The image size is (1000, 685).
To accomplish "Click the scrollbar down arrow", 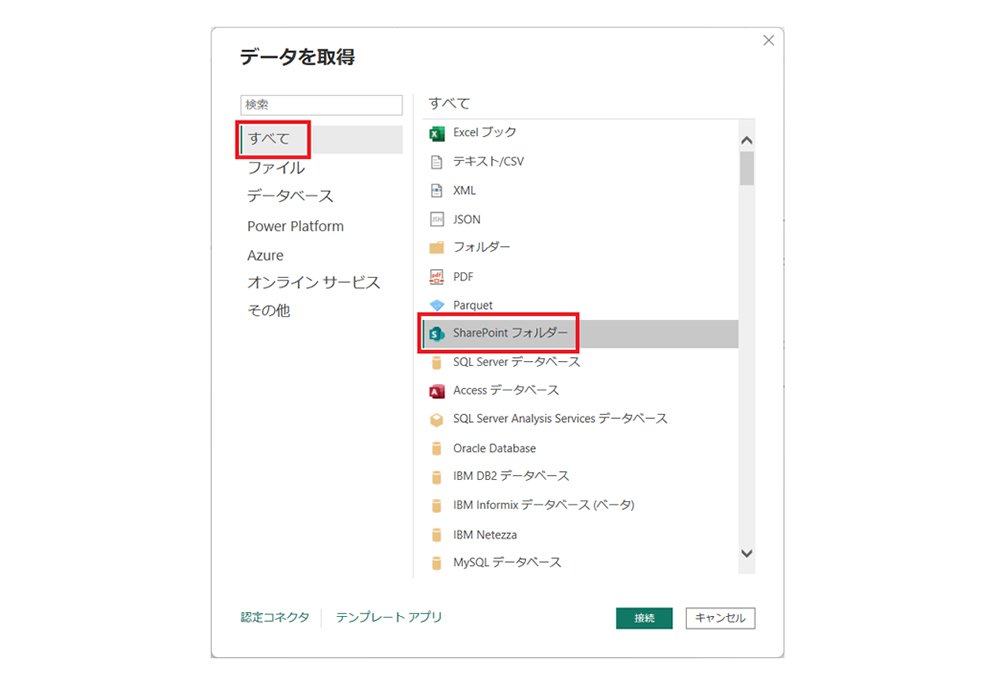I will [747, 554].
